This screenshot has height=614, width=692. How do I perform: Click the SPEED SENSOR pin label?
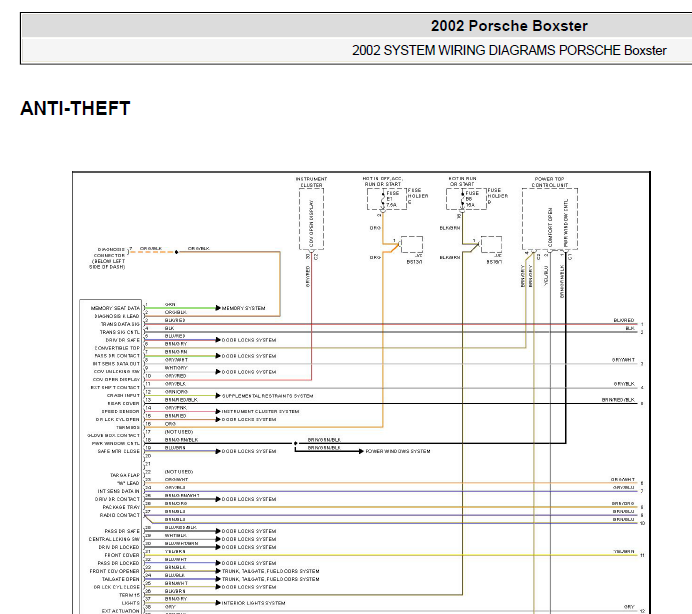pos(120,411)
